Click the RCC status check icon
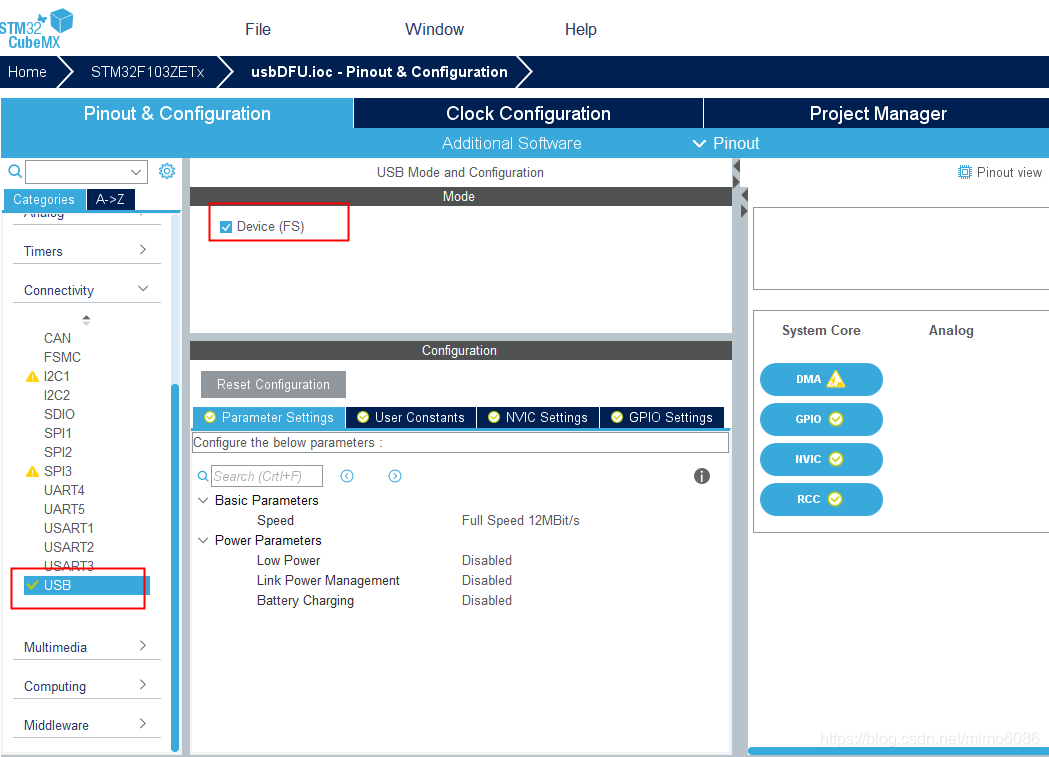1049x757 pixels. click(x=834, y=500)
